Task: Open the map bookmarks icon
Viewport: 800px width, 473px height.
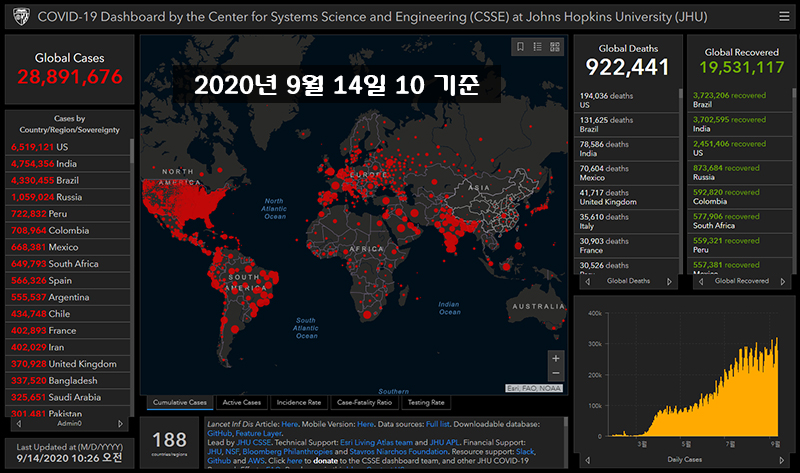Action: pos(520,47)
